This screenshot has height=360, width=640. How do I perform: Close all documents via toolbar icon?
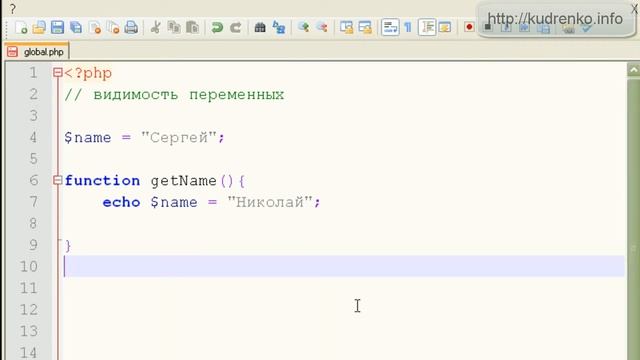pyautogui.click(x=113, y=28)
